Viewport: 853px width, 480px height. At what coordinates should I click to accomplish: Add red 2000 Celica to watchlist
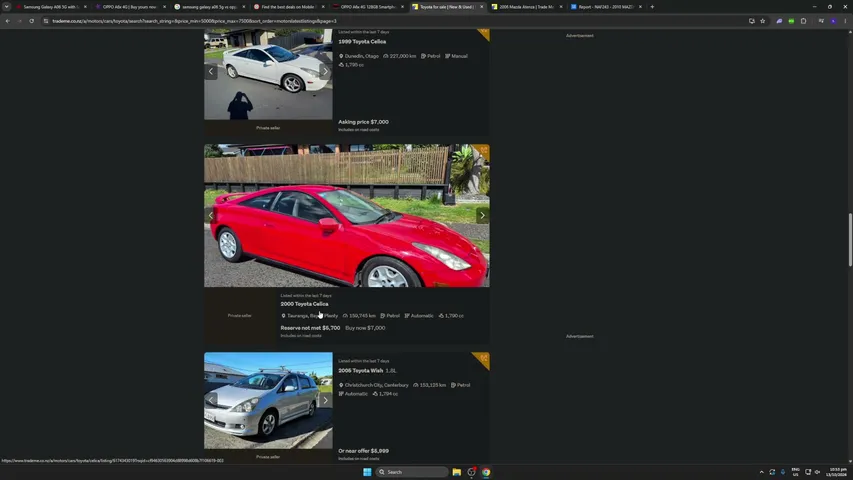[x=484, y=151]
